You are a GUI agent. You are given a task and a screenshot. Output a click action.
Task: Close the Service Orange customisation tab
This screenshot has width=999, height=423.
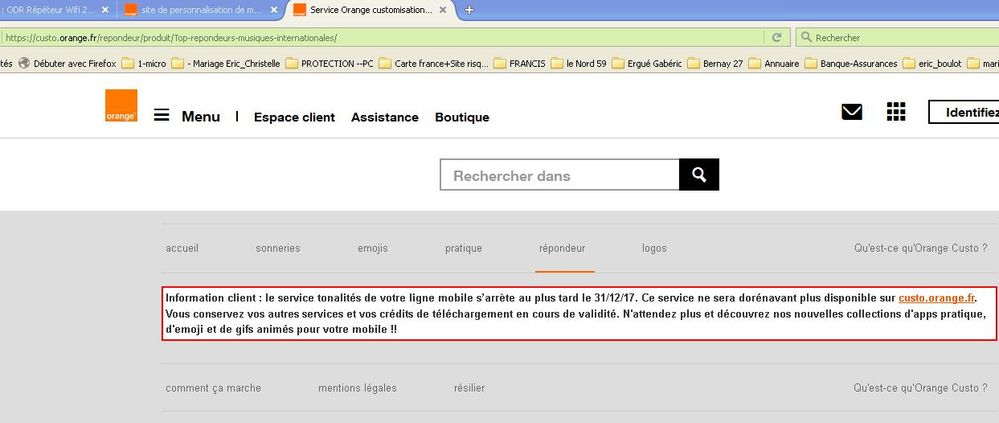[x=443, y=10]
